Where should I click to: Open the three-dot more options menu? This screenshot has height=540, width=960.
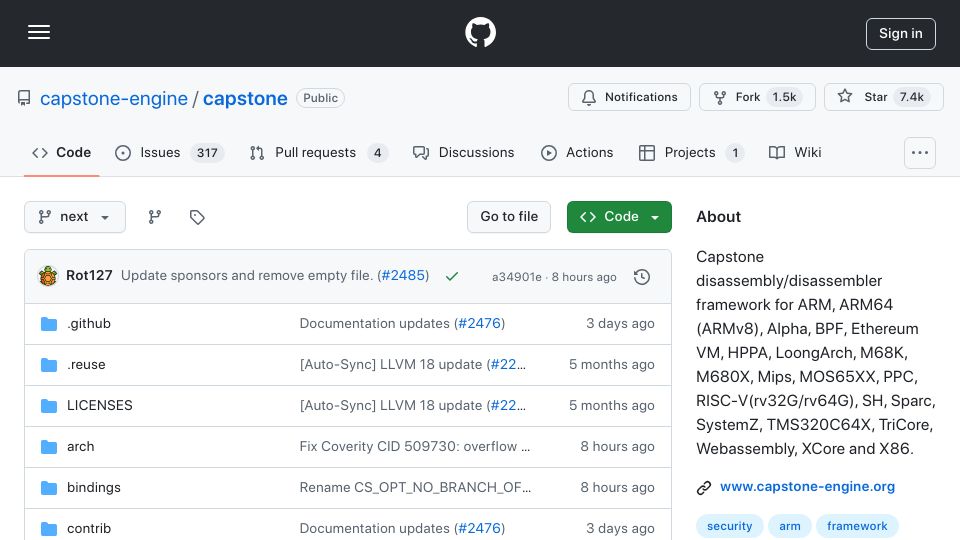point(920,152)
